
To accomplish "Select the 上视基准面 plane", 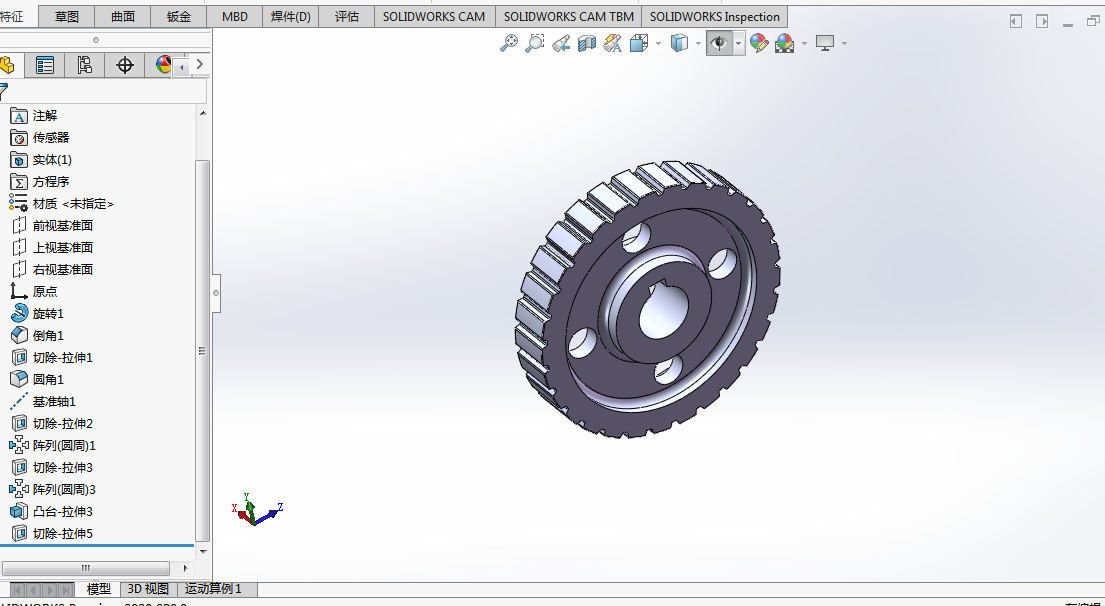I will point(53,247).
